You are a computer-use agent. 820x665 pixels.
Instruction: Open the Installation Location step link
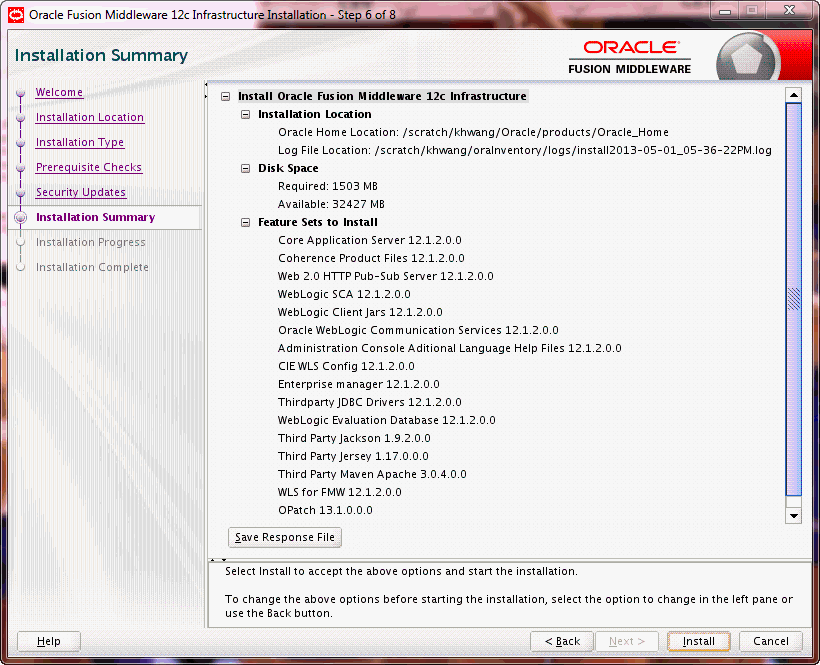tap(89, 117)
